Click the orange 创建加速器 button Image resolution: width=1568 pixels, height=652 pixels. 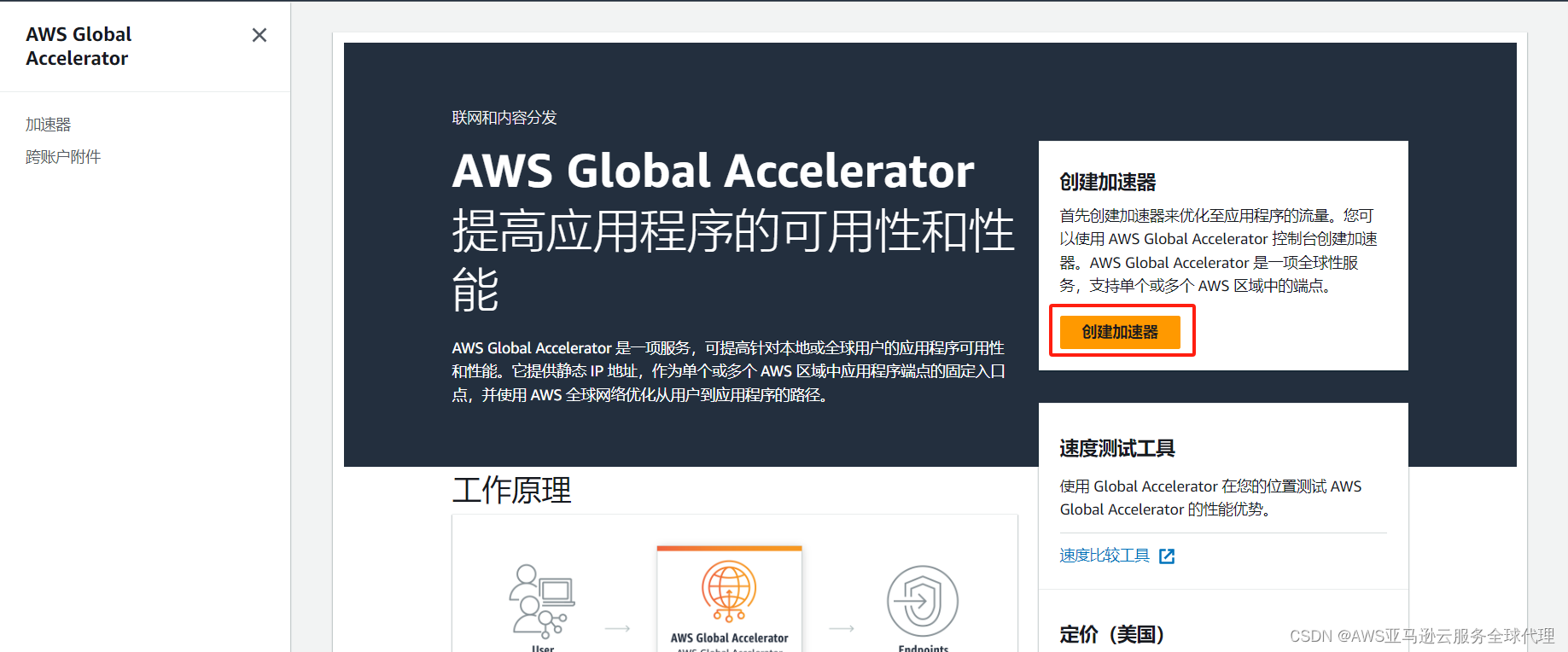[1120, 332]
